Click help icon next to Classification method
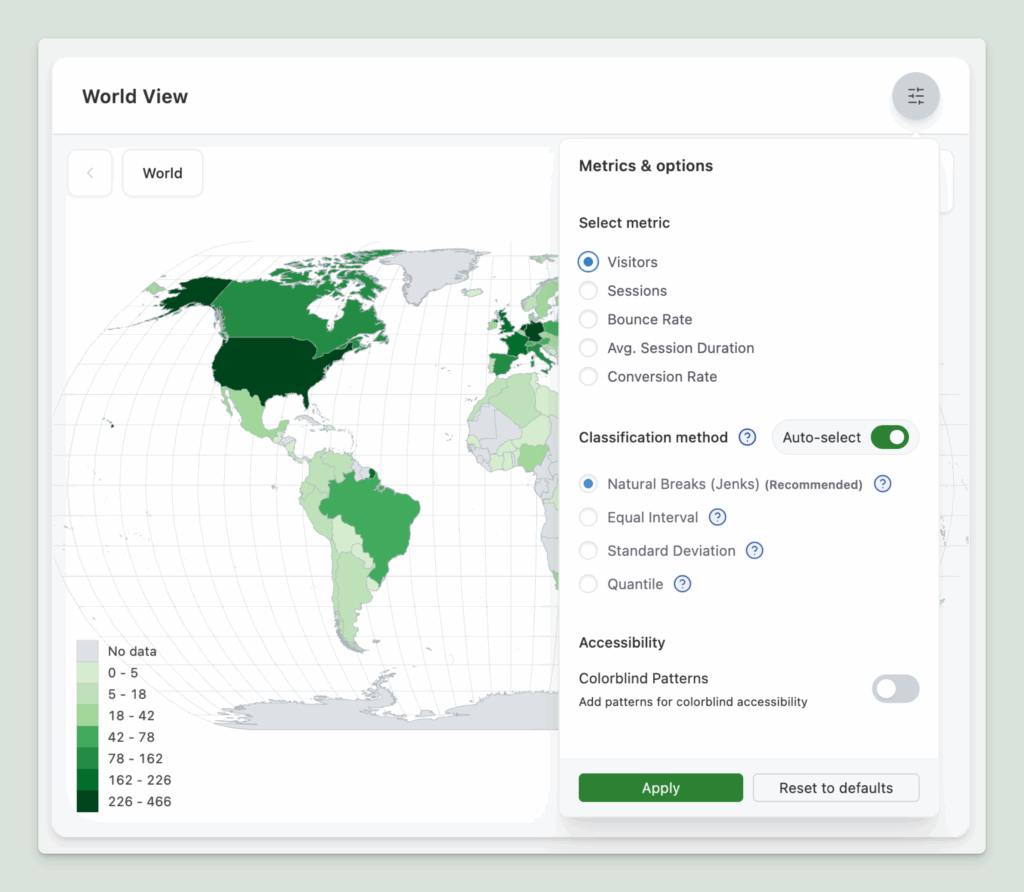The width and height of the screenshot is (1024, 892). (747, 437)
